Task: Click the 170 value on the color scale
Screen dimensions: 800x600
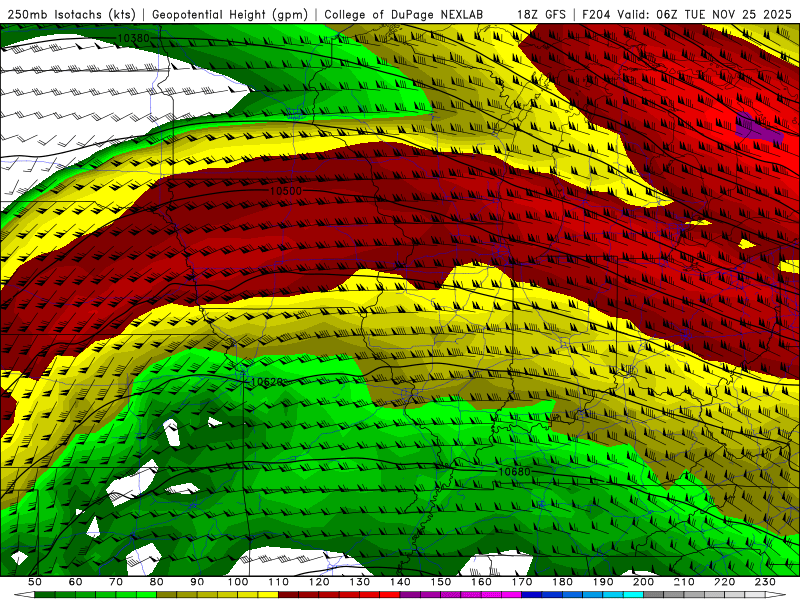Action: 522,582
